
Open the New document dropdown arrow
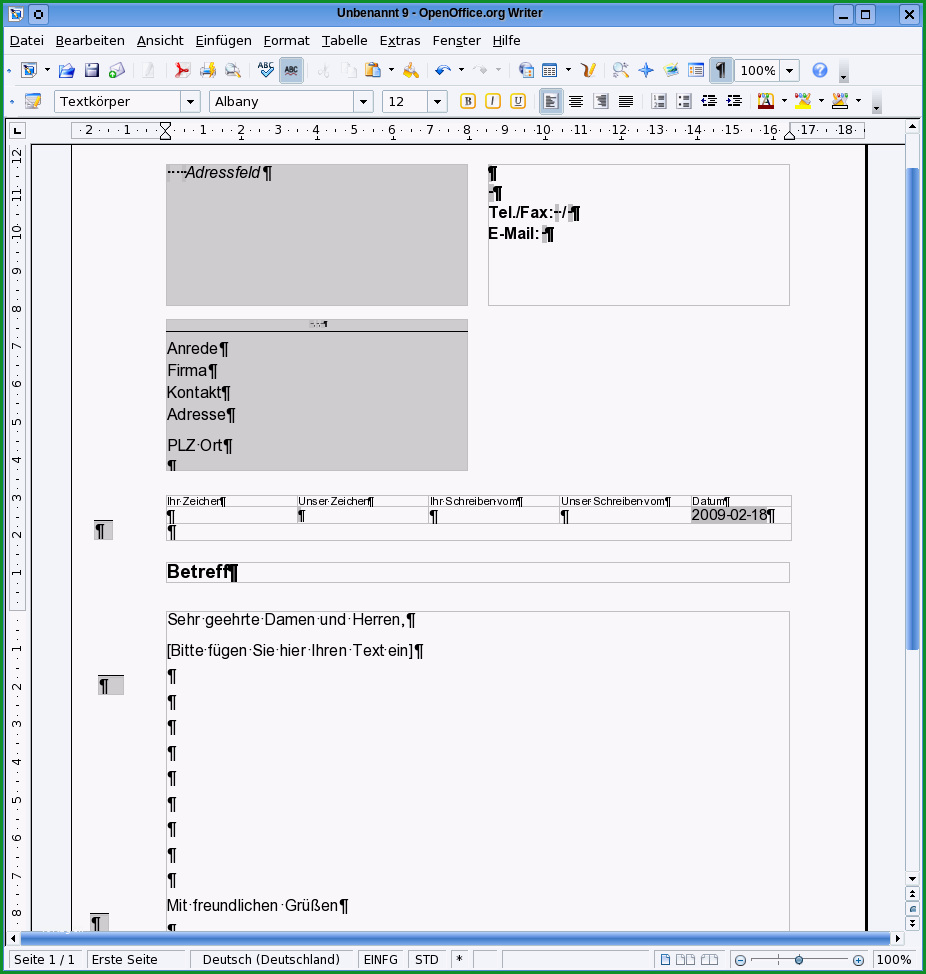[47, 70]
